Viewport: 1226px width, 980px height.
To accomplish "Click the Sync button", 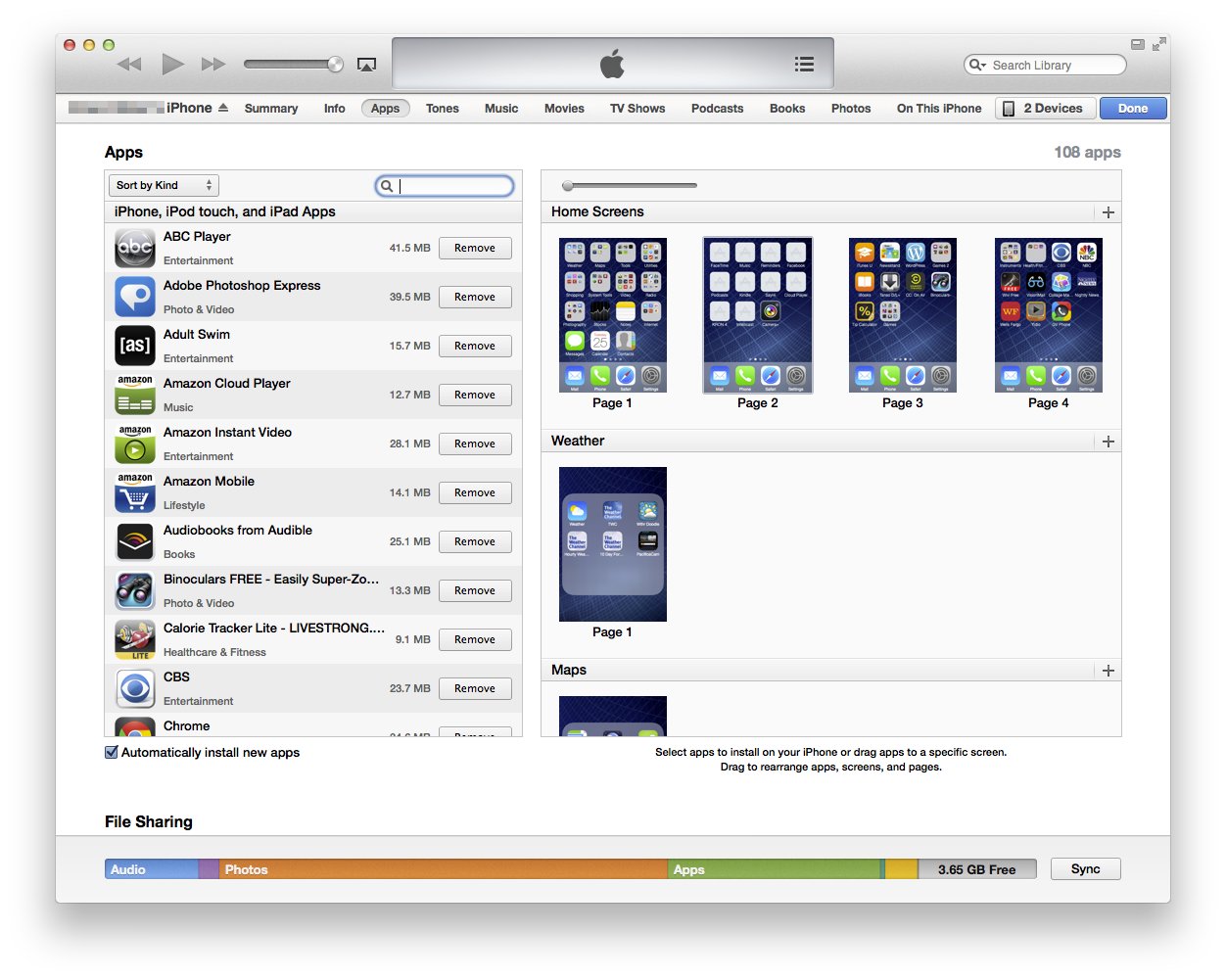I will click(1085, 869).
